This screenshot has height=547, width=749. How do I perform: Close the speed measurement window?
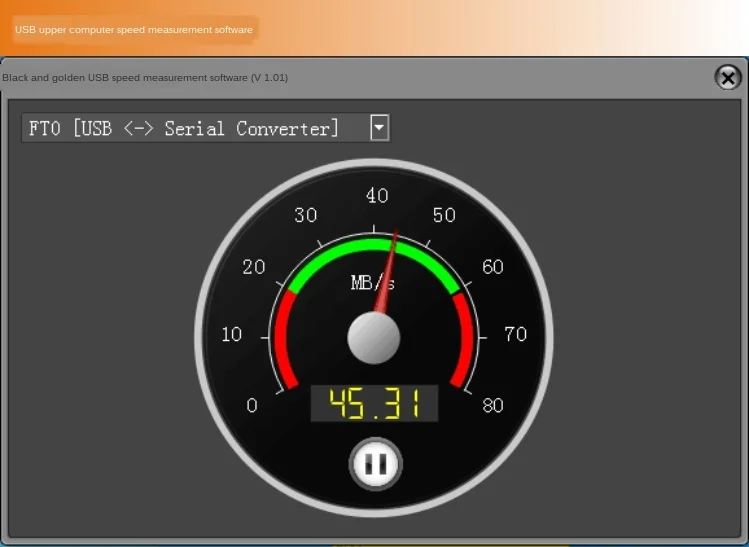pyautogui.click(x=728, y=77)
